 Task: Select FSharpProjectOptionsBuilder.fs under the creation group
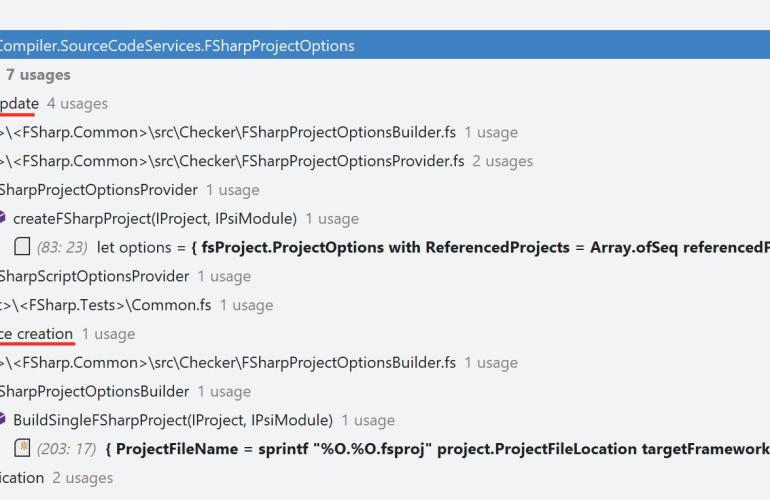(x=230, y=362)
